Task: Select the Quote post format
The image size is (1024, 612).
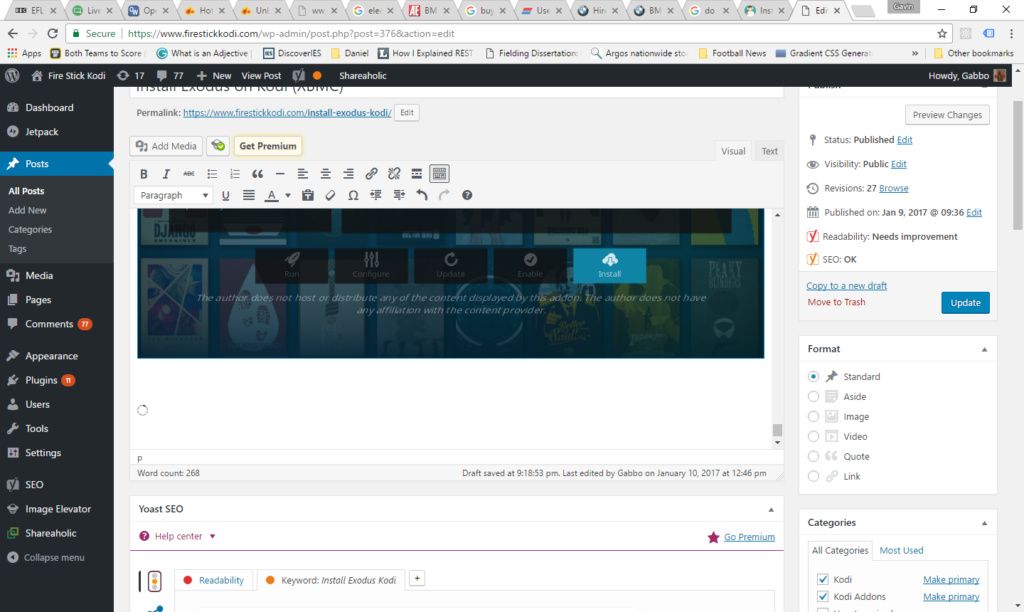Action: point(813,457)
